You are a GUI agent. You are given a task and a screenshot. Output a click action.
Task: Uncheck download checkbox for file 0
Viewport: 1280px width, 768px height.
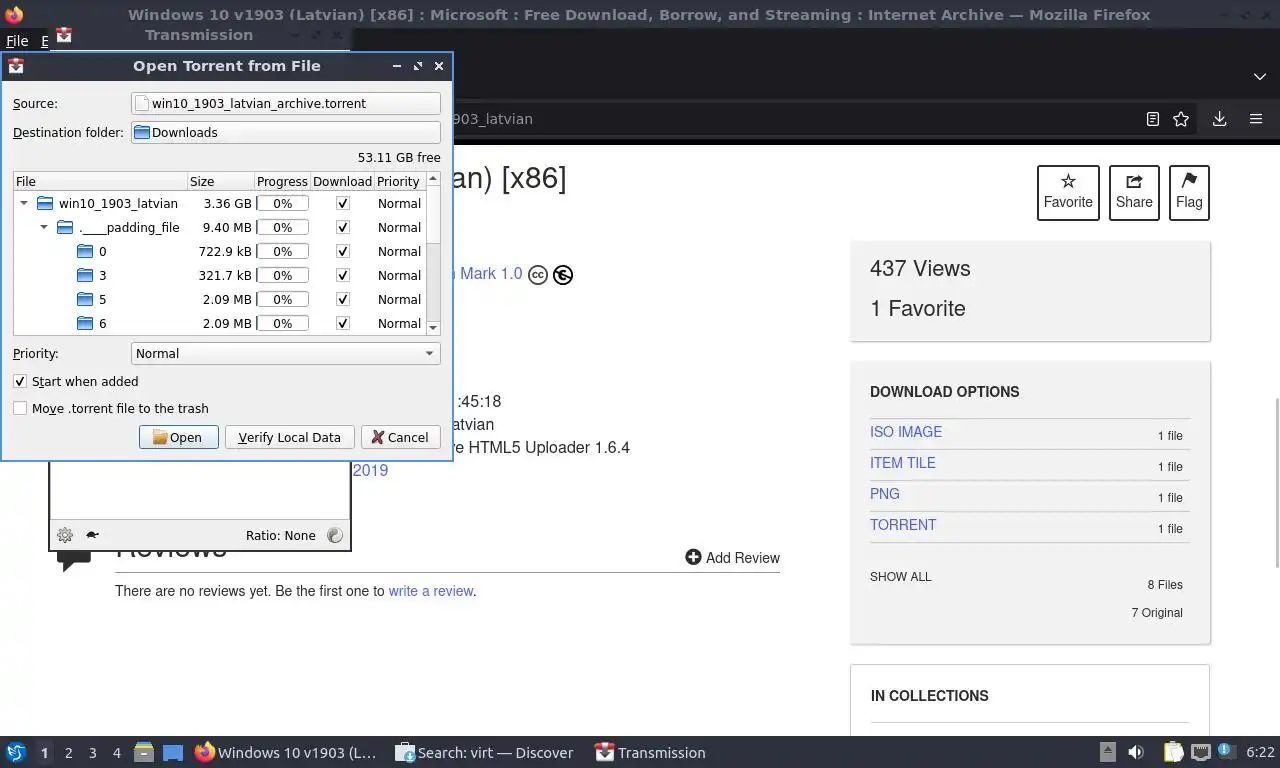343,251
